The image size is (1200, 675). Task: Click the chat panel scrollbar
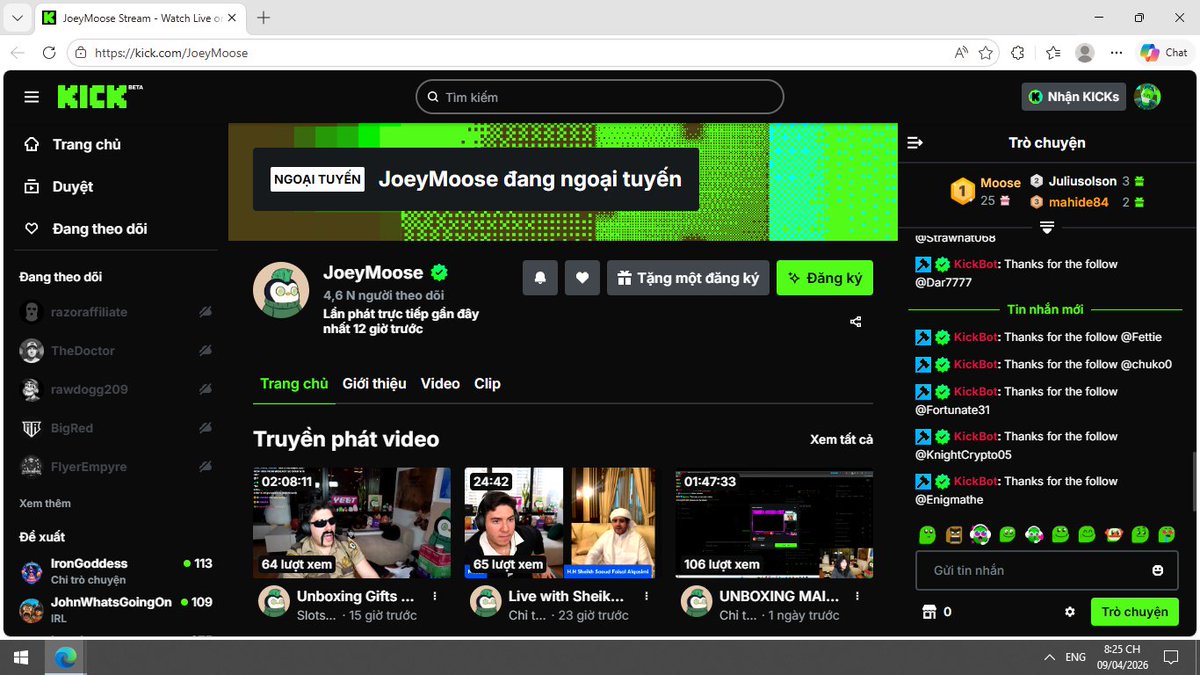point(1193,480)
